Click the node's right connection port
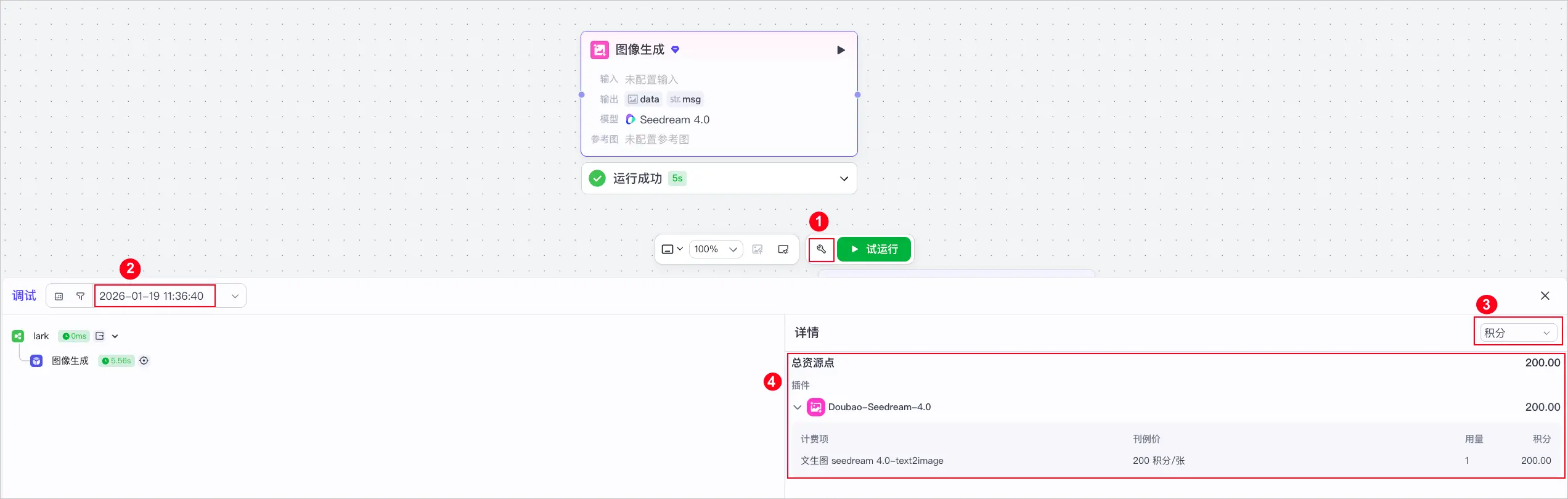1568x499 pixels. (857, 95)
